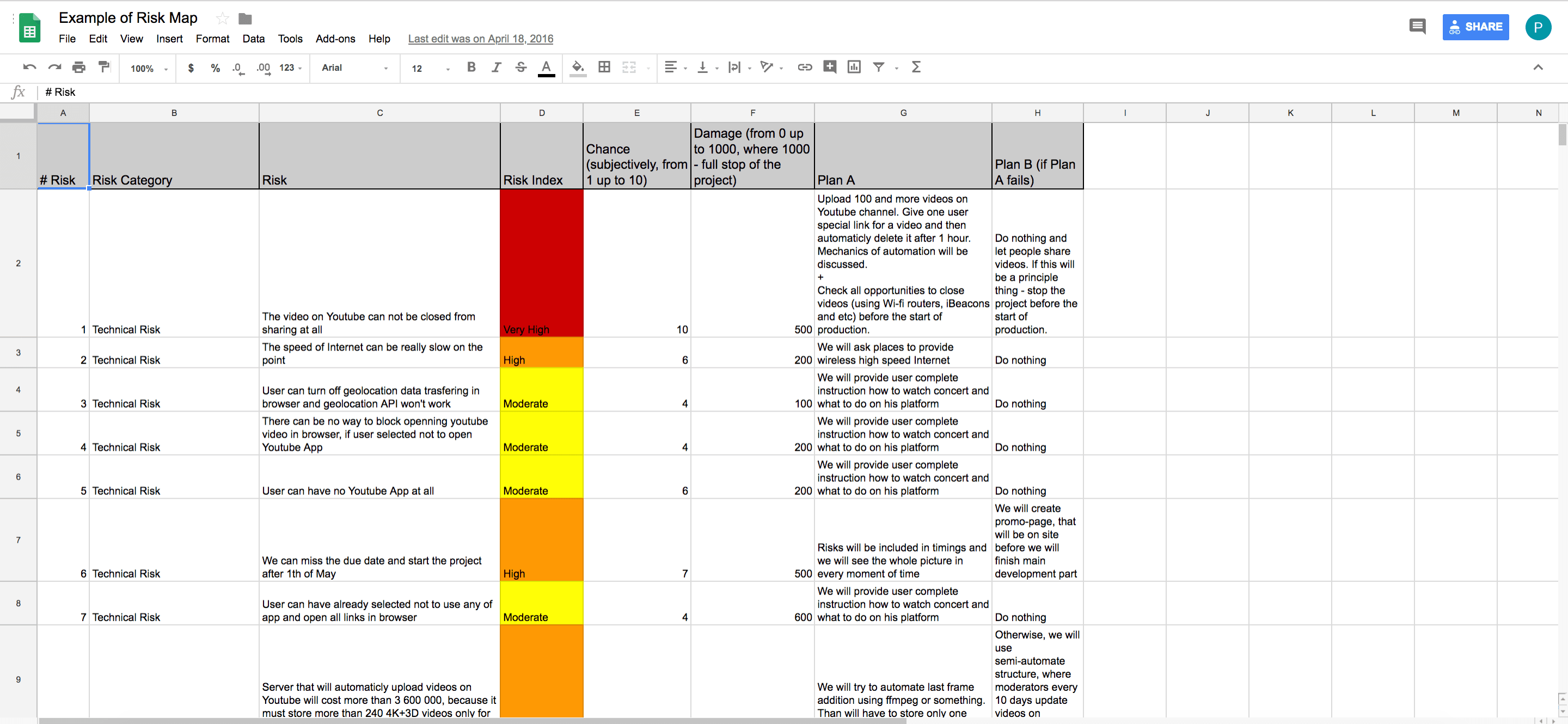Click the chance cell with value 10
The width and height of the screenshot is (1568, 724).
coord(636,263)
